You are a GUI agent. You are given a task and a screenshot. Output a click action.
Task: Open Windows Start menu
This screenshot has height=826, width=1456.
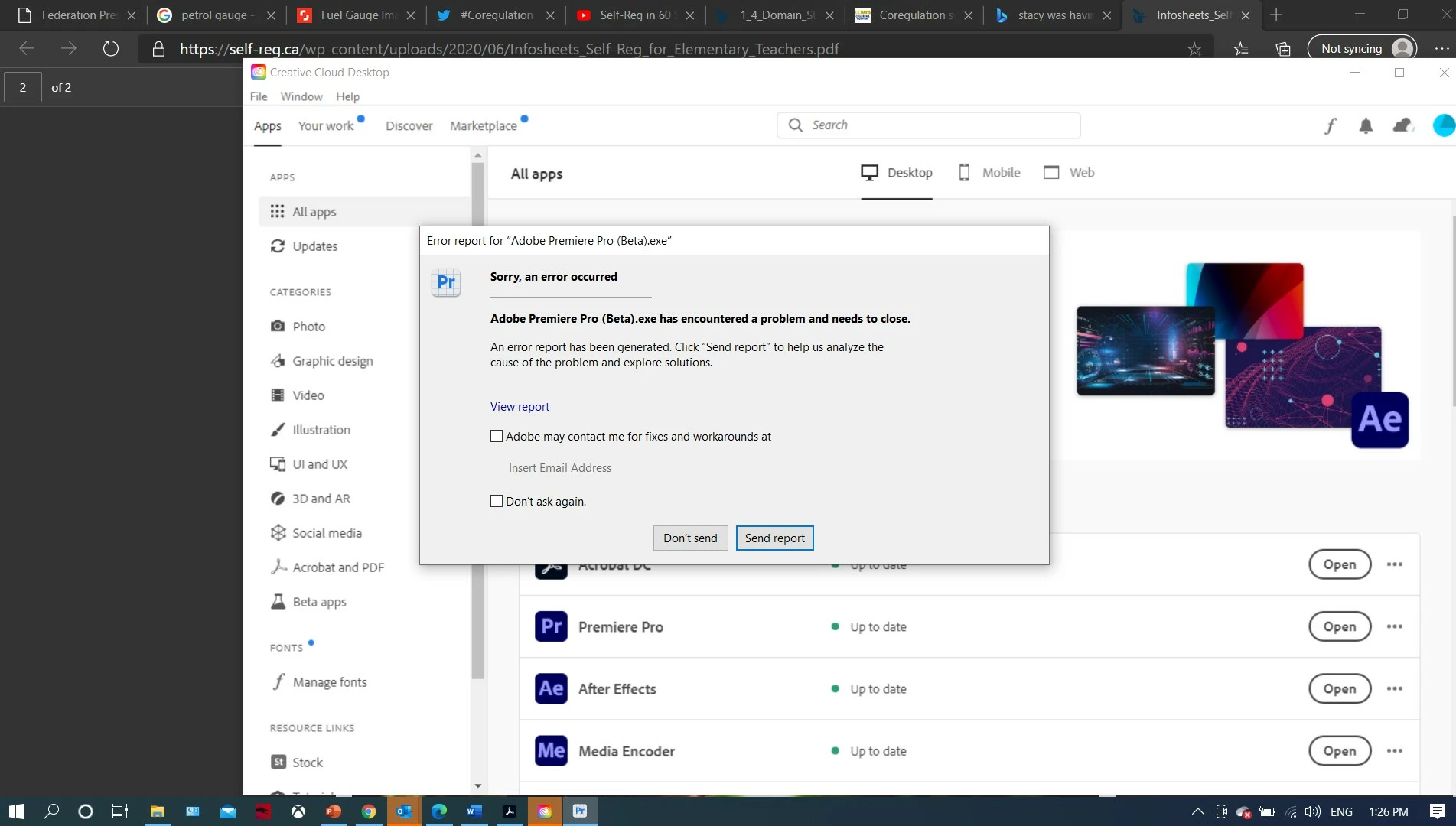[17, 811]
